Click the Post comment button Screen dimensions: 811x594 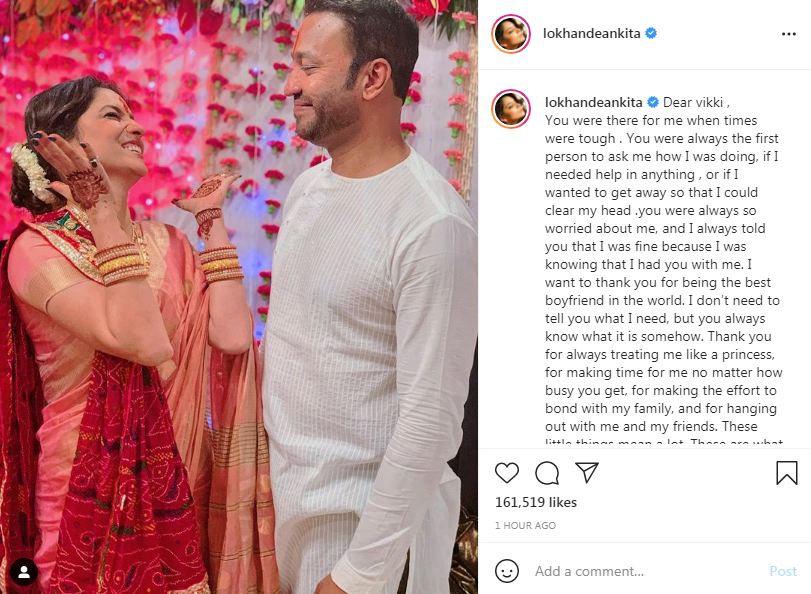783,571
